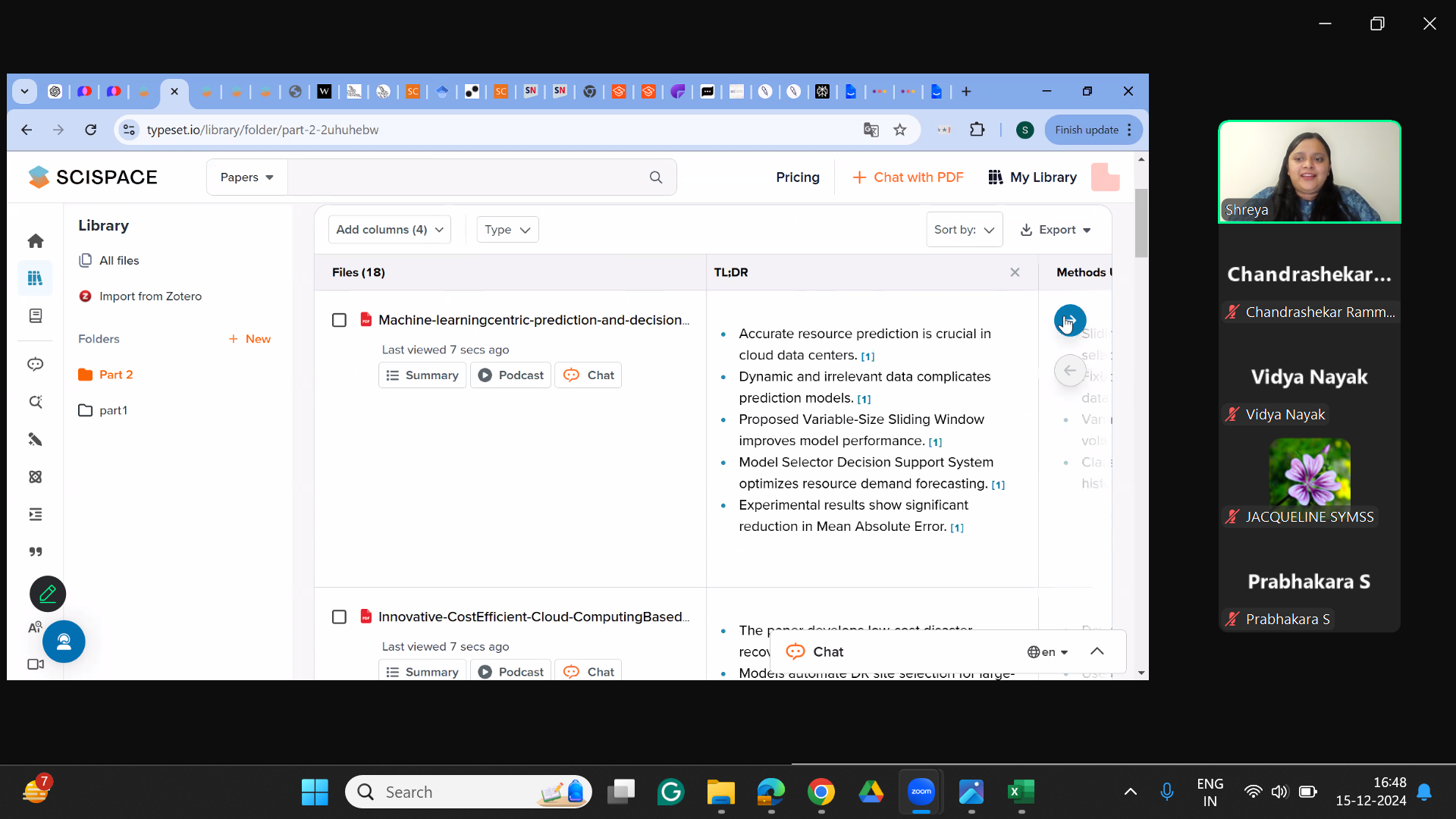Open Zoom from the taskbar

point(921,792)
